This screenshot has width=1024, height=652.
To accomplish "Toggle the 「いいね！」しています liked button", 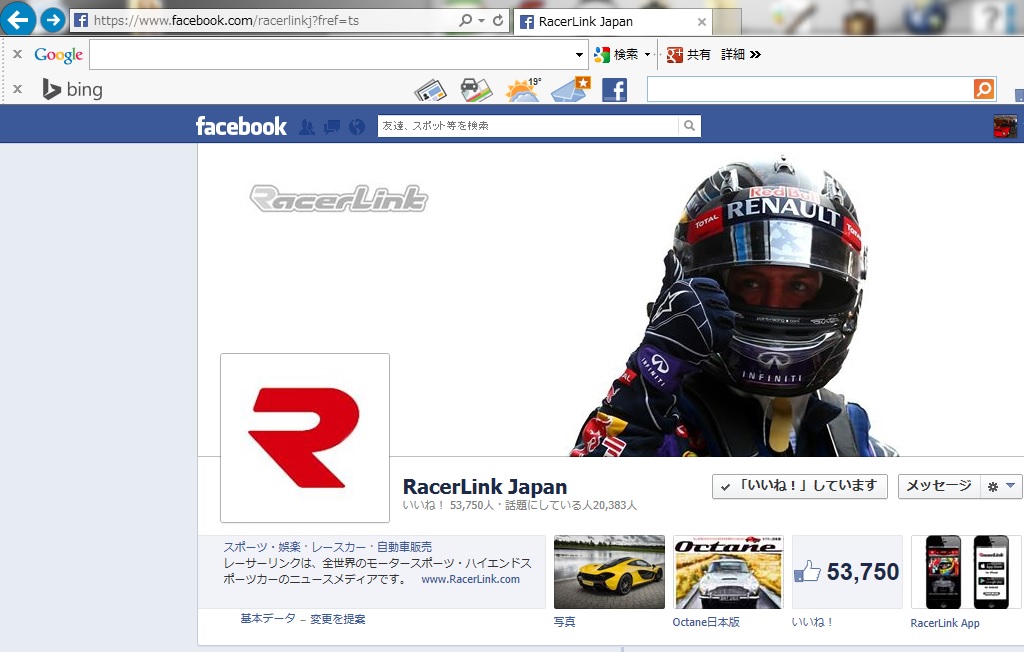I will click(x=800, y=486).
